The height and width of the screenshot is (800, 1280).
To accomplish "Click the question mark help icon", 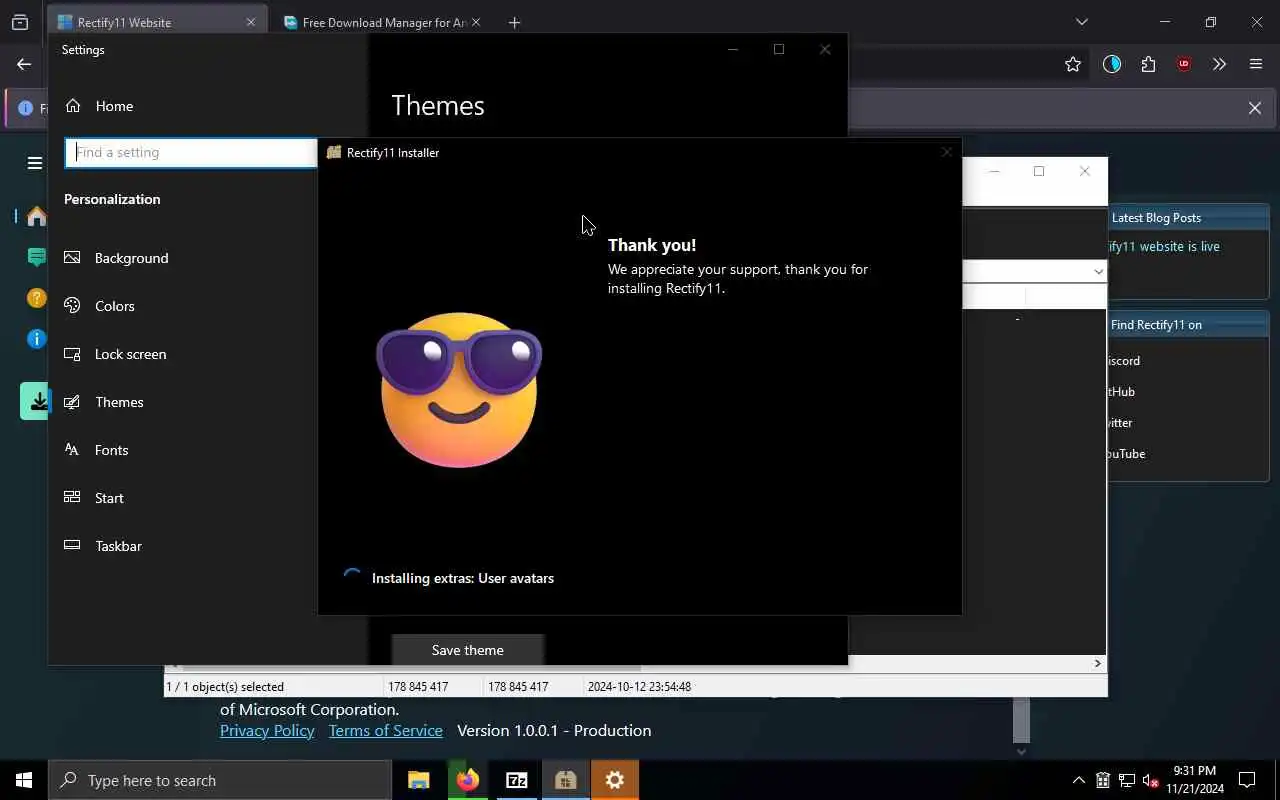I will point(37,298).
